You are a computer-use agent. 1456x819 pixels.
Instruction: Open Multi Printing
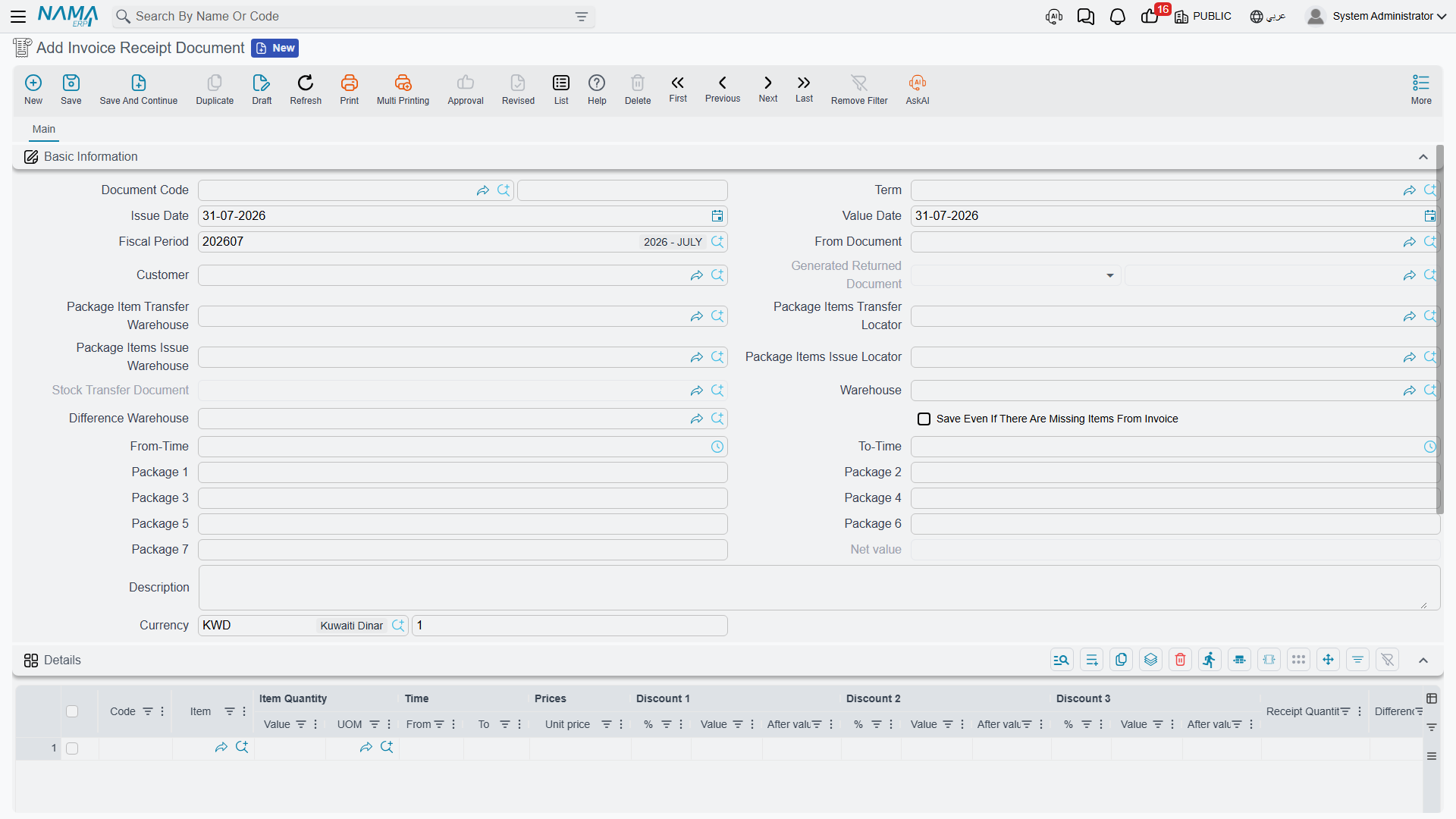click(403, 89)
